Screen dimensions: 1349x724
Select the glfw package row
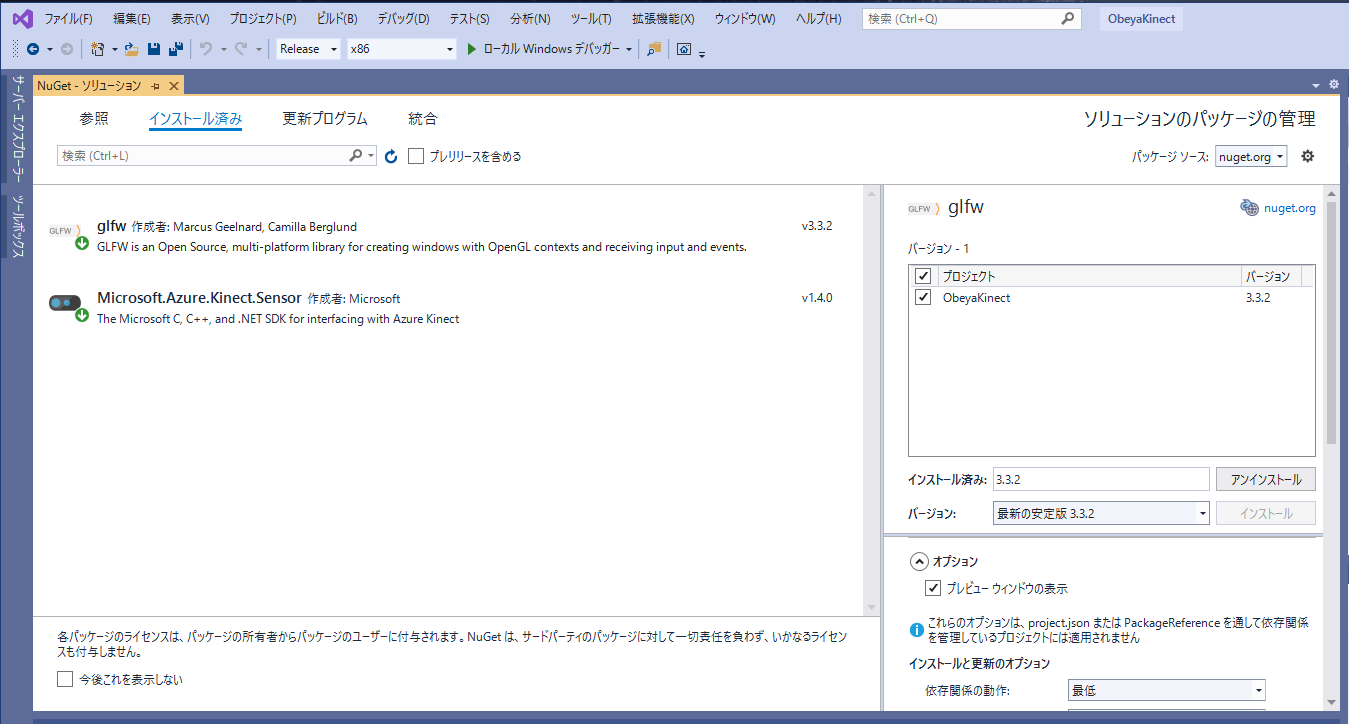click(448, 236)
